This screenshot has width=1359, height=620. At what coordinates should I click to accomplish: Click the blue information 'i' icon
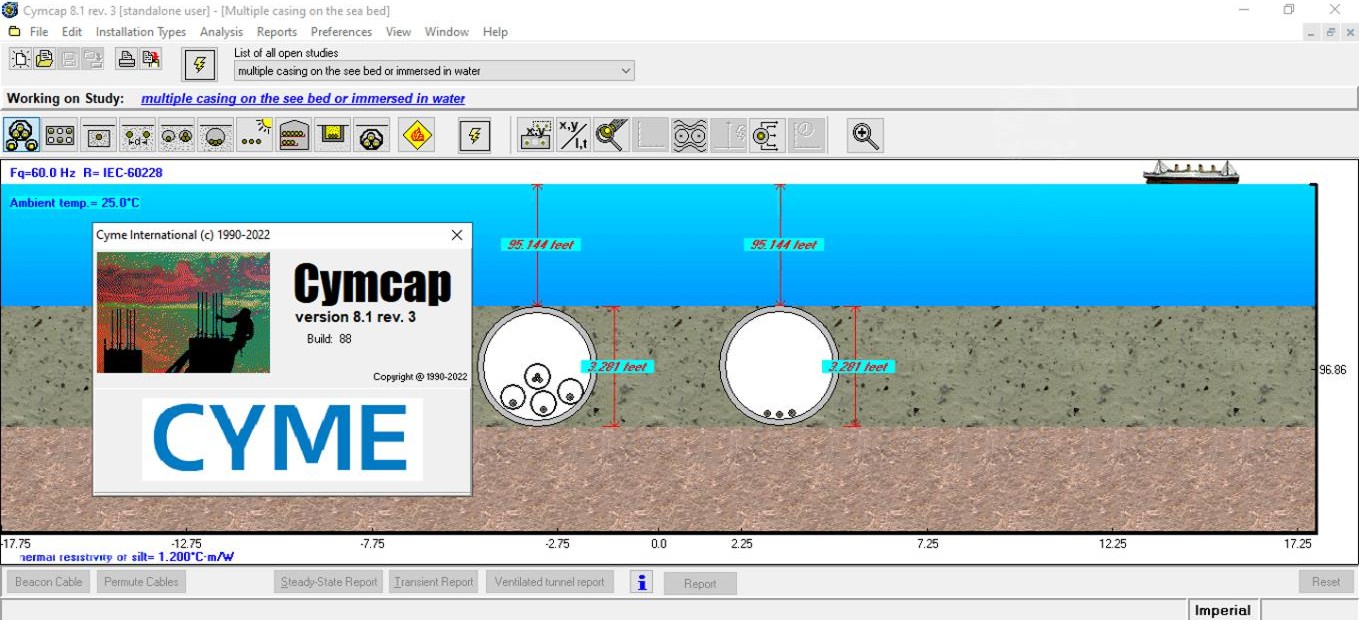pos(642,582)
